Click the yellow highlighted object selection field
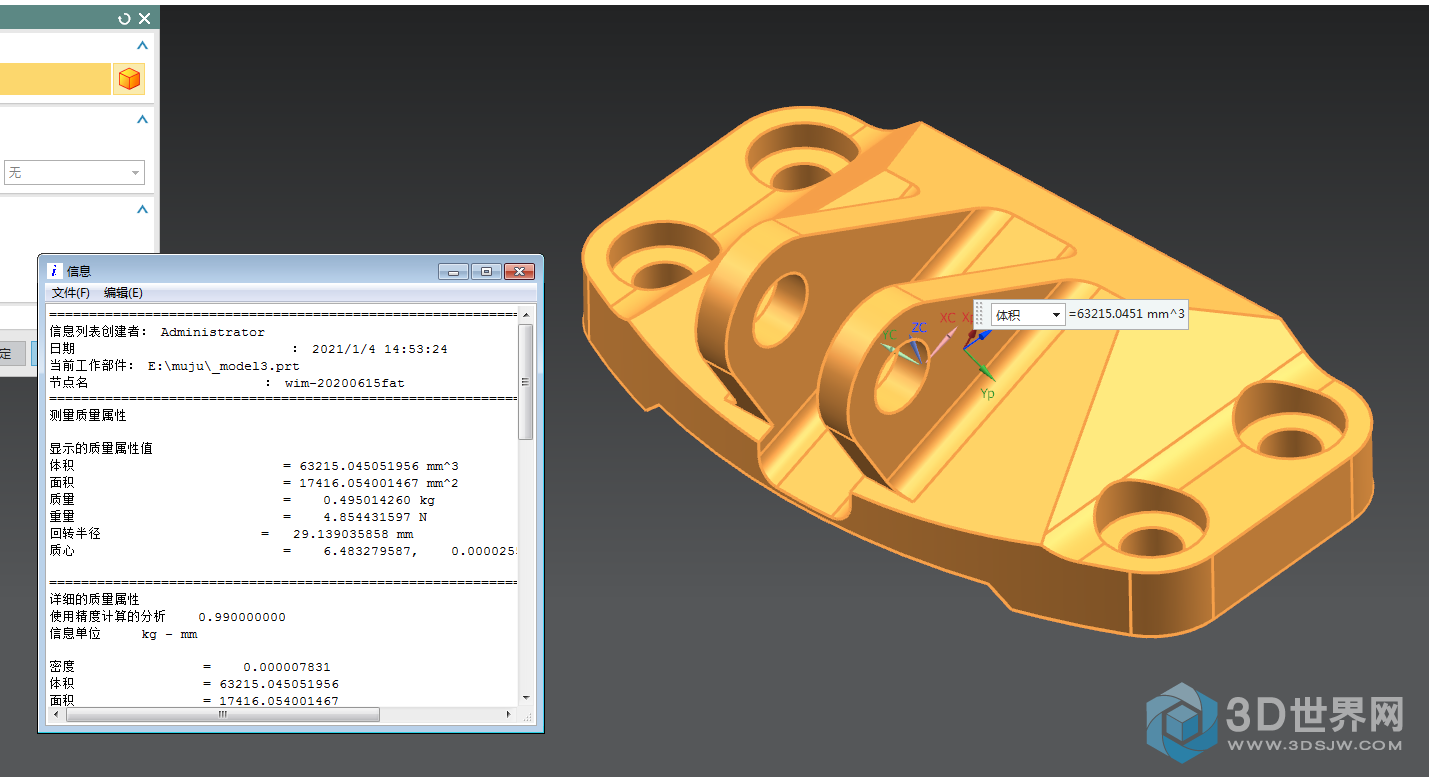This screenshot has height=777, width=1429. point(55,79)
